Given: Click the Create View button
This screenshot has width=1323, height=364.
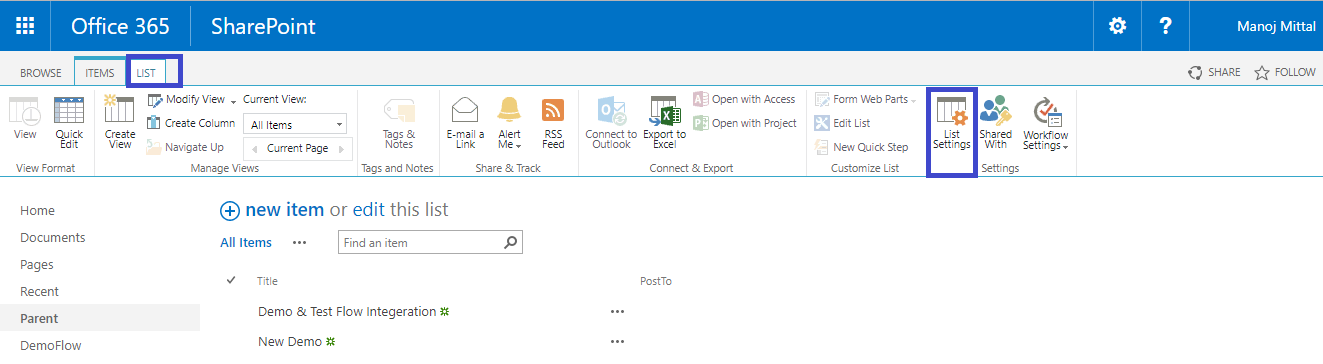Looking at the screenshot, I should (120, 122).
